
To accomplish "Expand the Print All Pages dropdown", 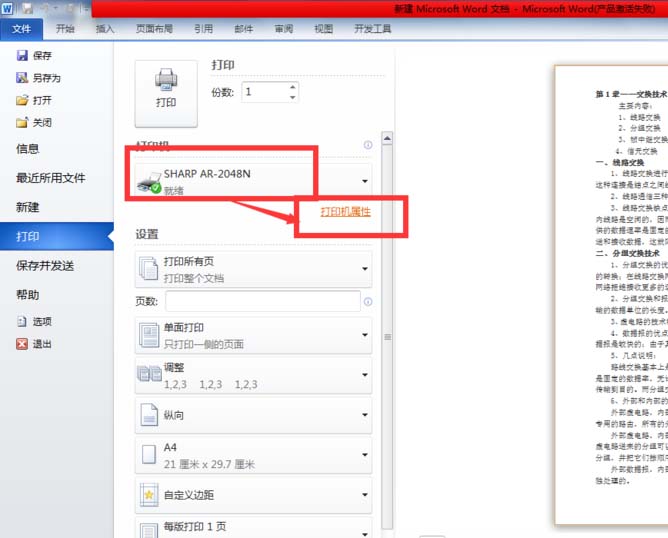I will [253, 269].
